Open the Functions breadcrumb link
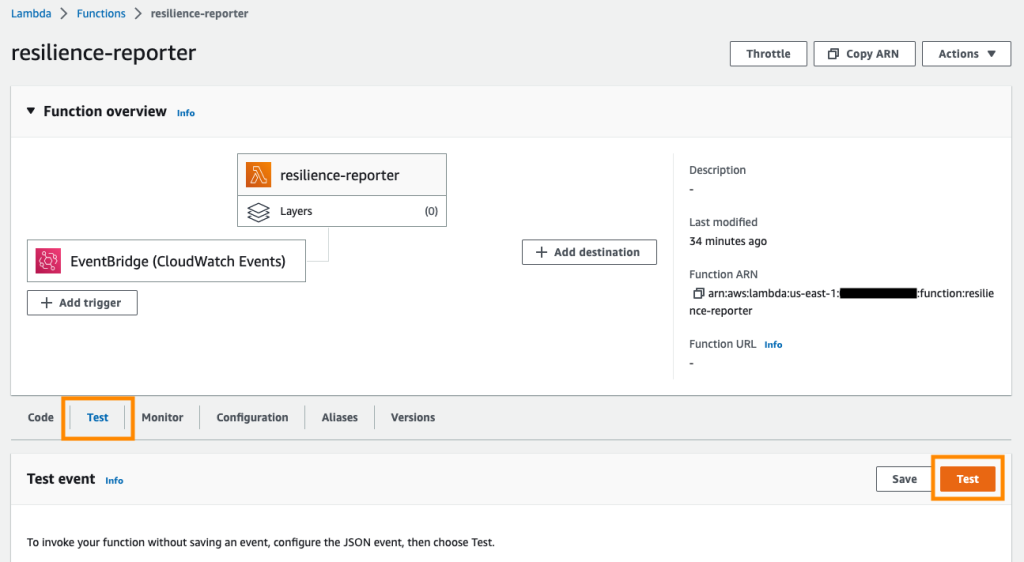The height and width of the screenshot is (562, 1024). [x=101, y=14]
